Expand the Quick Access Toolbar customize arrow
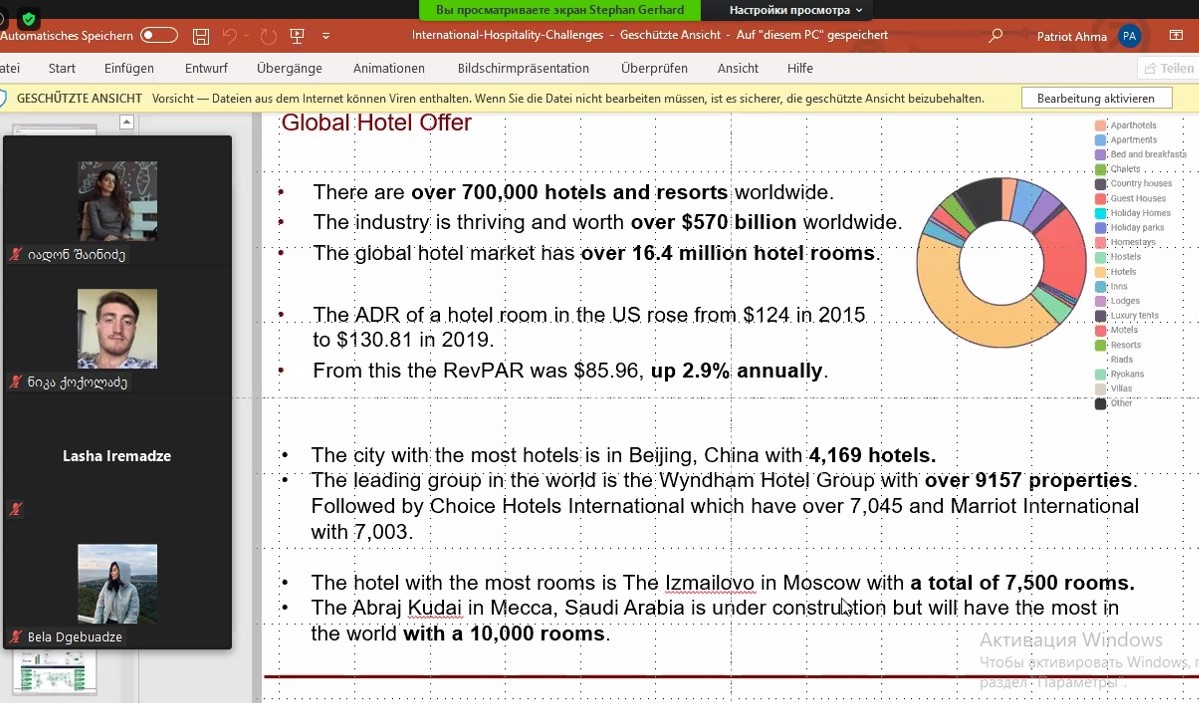This screenshot has height=703, width=1199. 326,36
